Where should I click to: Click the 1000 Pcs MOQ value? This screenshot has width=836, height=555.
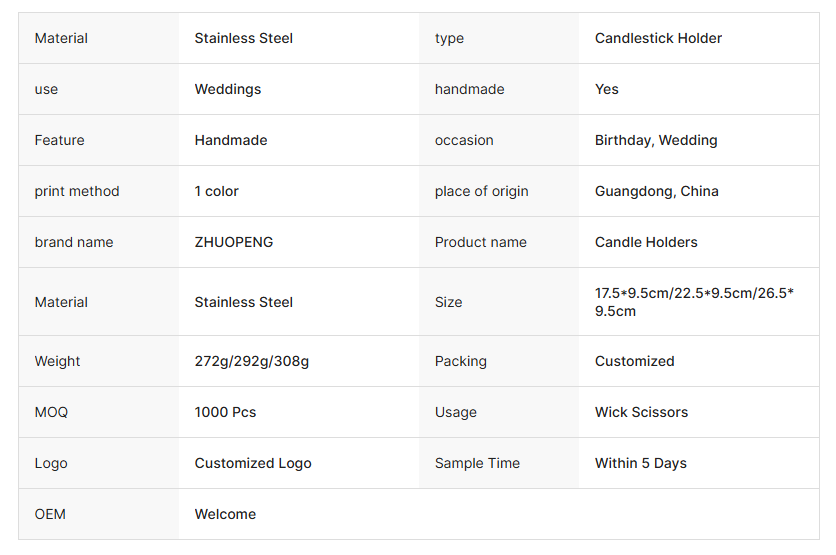tap(225, 412)
